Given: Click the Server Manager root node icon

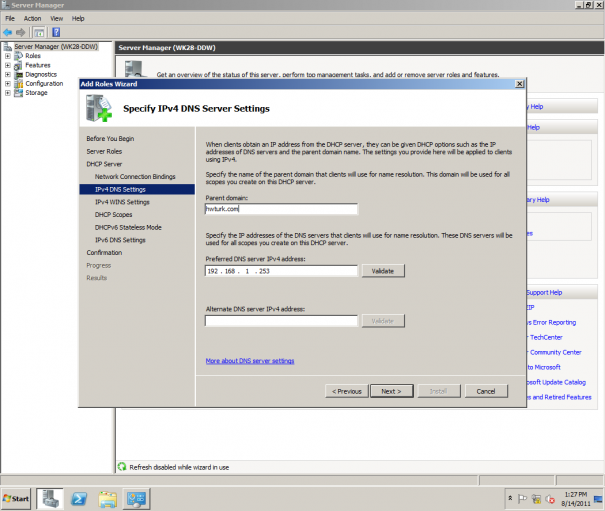Looking at the screenshot, I should point(8,47).
